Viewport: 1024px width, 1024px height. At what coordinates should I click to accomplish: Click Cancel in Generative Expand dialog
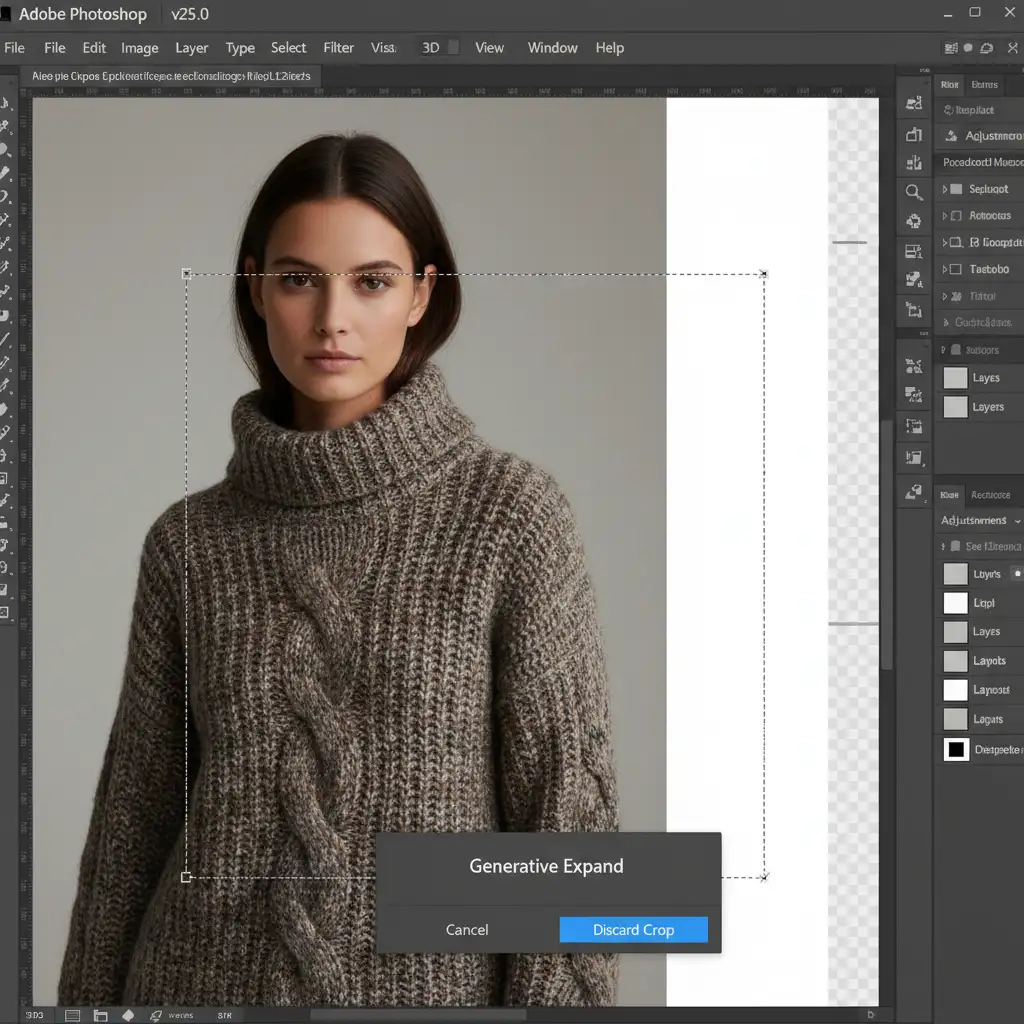pos(467,930)
